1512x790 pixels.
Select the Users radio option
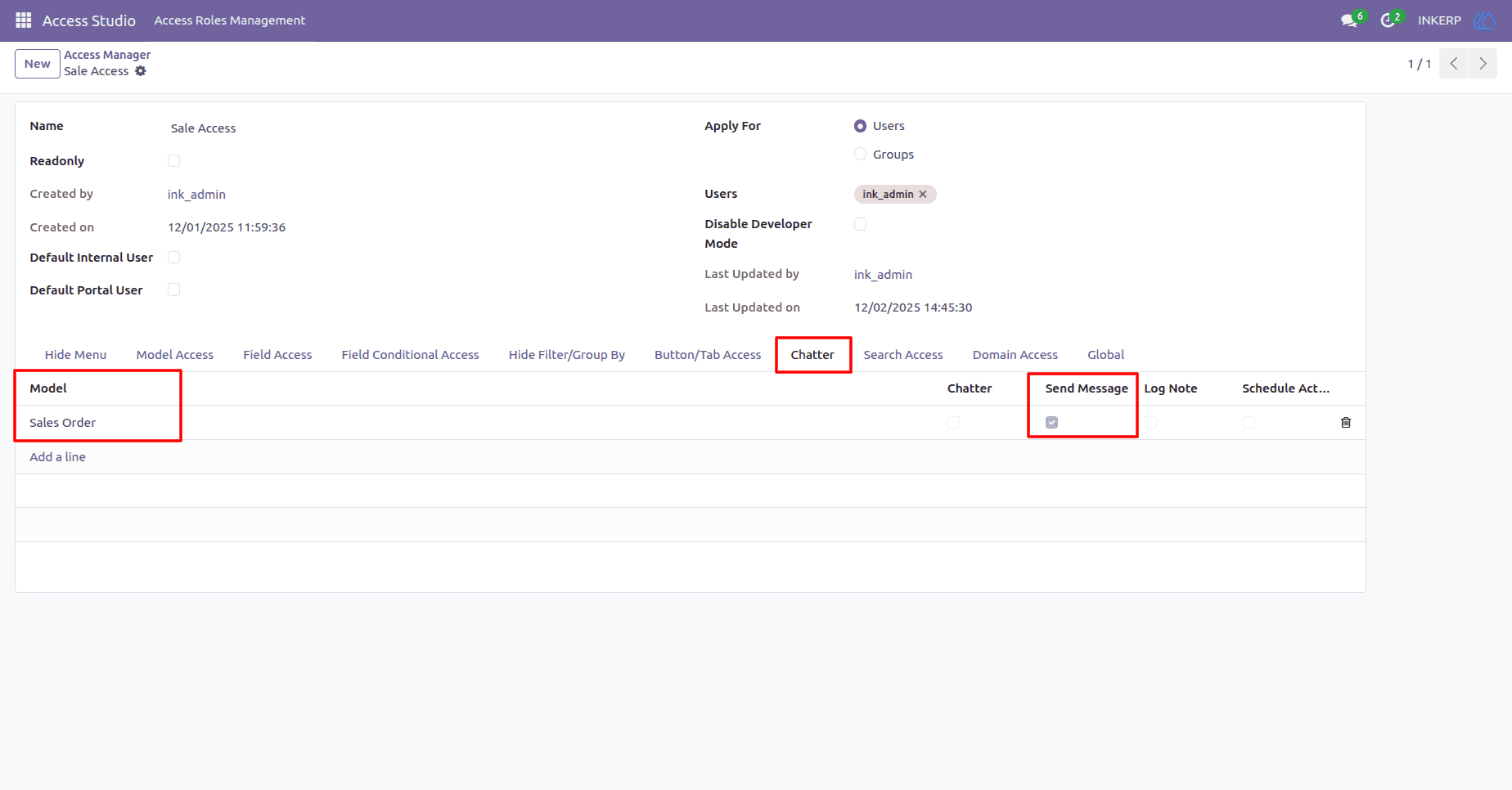coord(860,126)
